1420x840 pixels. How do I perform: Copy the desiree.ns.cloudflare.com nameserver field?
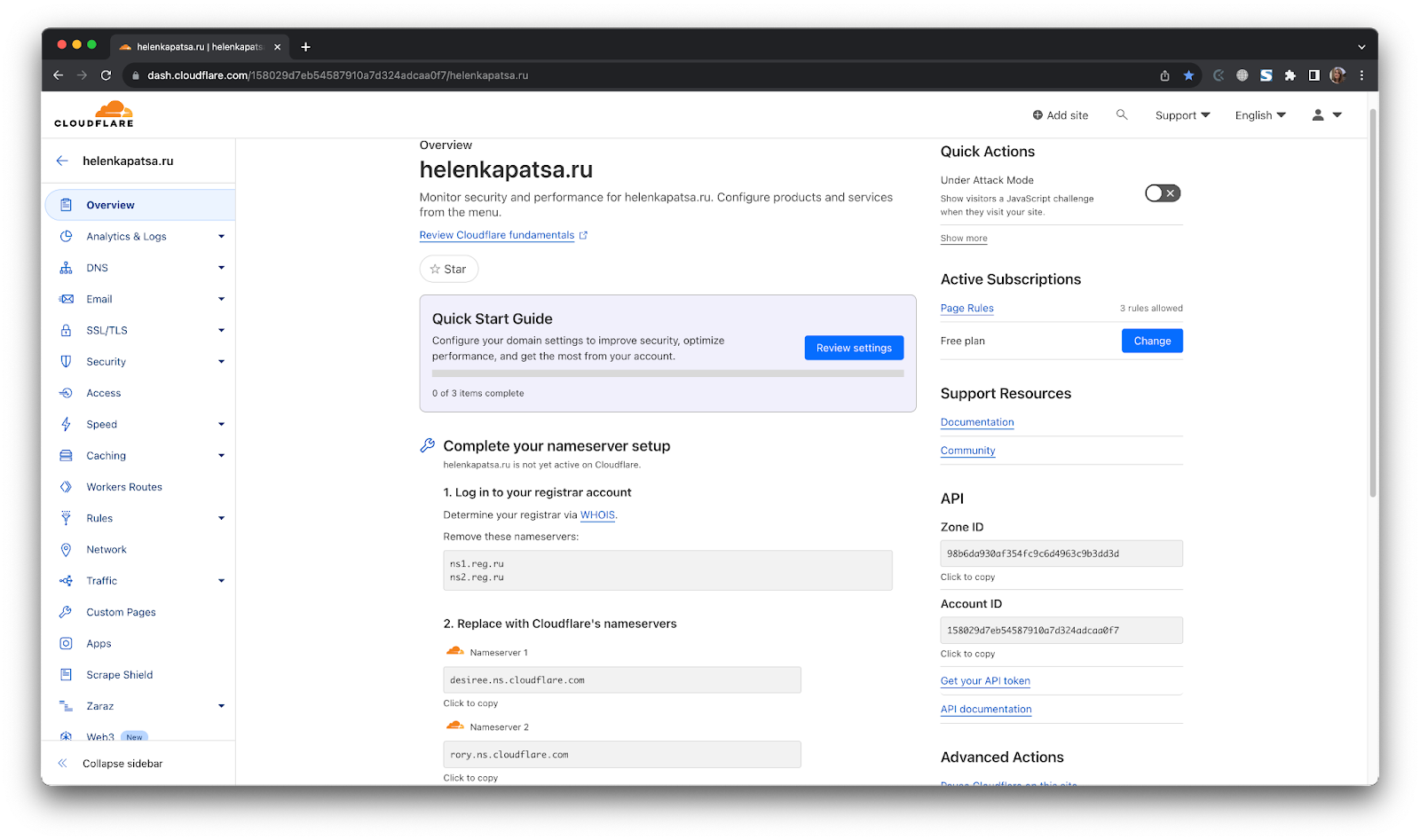click(622, 680)
